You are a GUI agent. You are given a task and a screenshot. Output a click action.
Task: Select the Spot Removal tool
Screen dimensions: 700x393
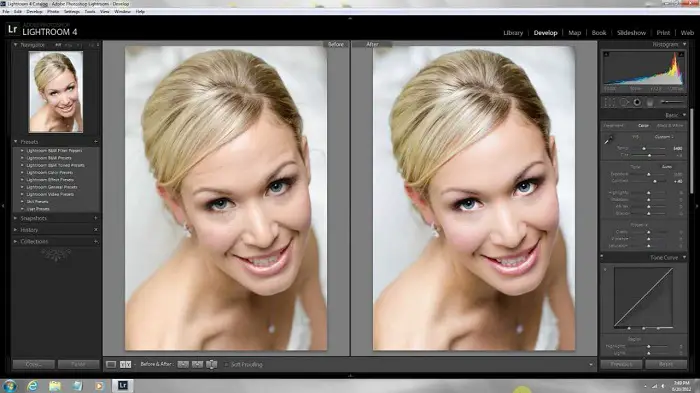[624, 102]
